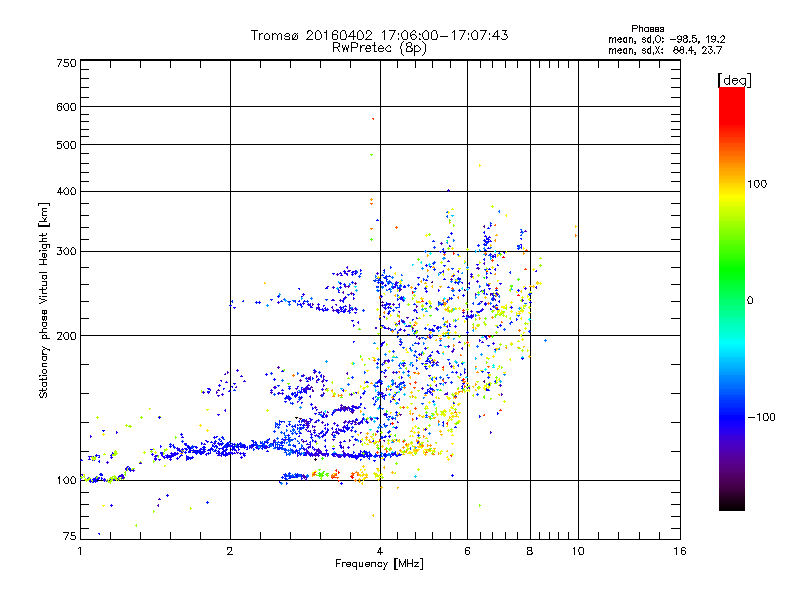Image resolution: width=800 pixels, height=600 pixels.
Task: Click the colorbar label '0'
Action: coord(750,301)
